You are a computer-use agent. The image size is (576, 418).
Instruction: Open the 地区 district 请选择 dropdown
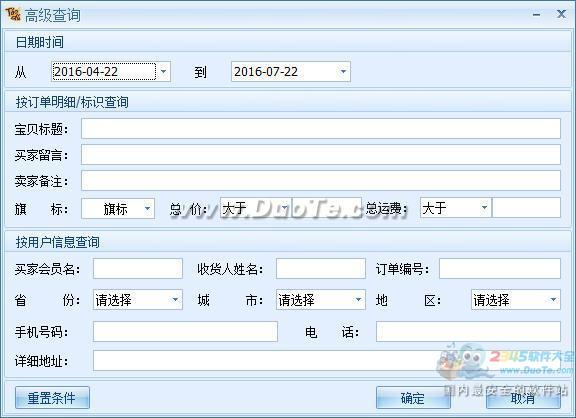point(553,300)
